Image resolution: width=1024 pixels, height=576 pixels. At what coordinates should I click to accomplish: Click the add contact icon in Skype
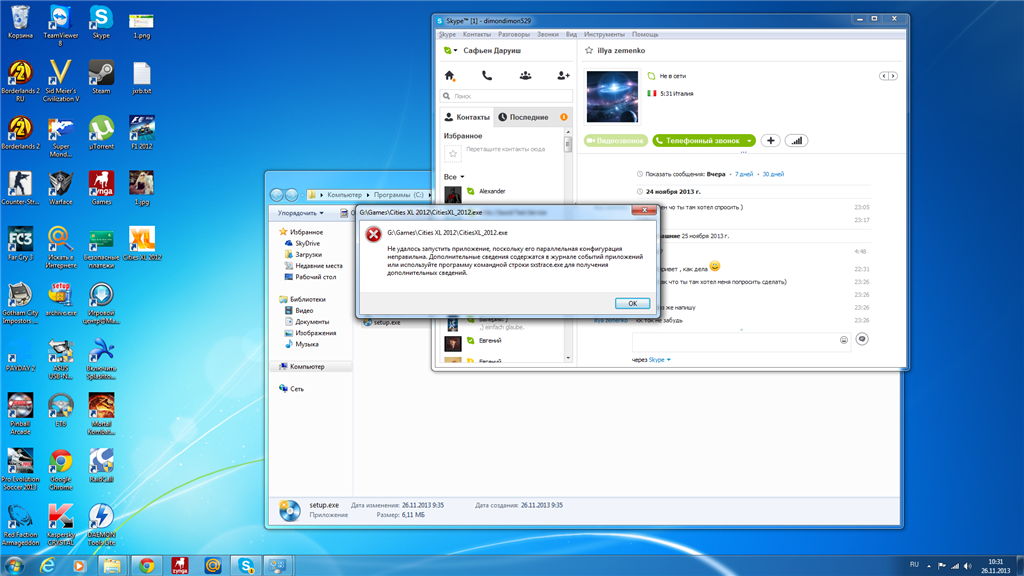[563, 75]
